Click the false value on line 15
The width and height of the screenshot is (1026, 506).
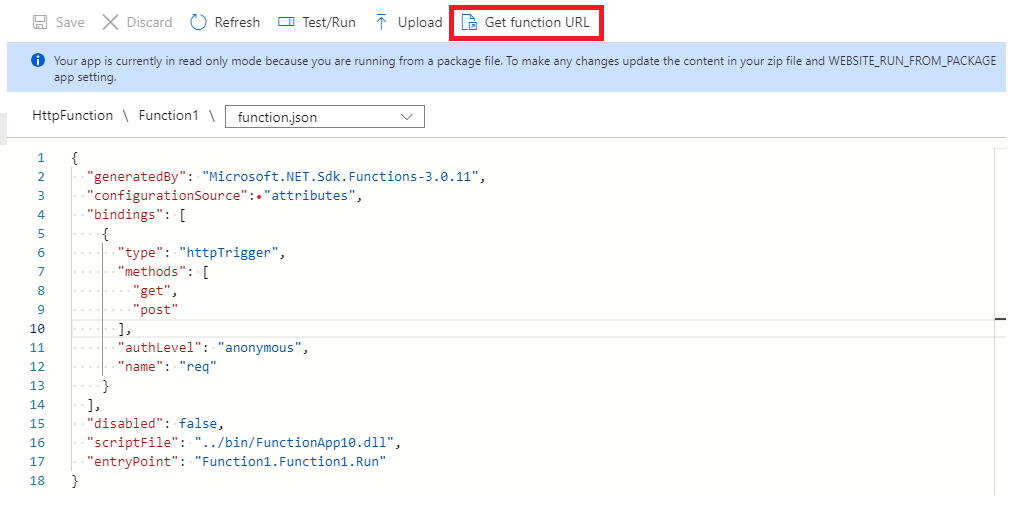[x=198, y=424]
